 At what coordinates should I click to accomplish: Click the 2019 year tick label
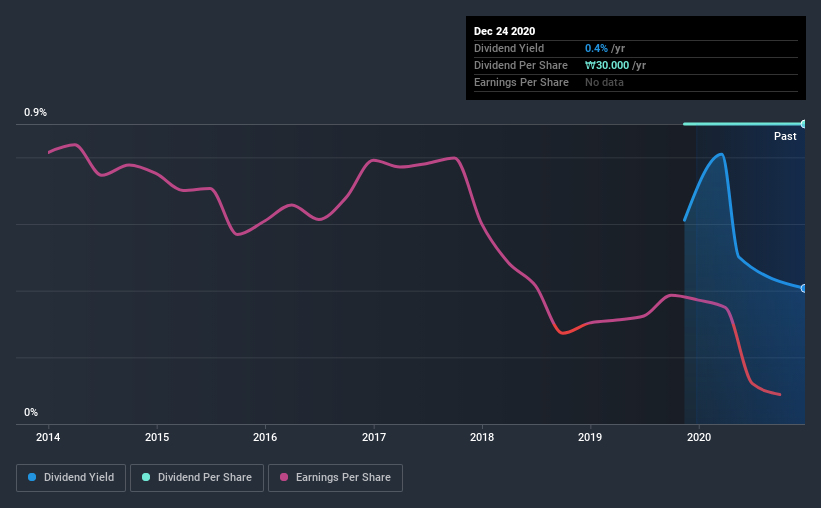591,437
